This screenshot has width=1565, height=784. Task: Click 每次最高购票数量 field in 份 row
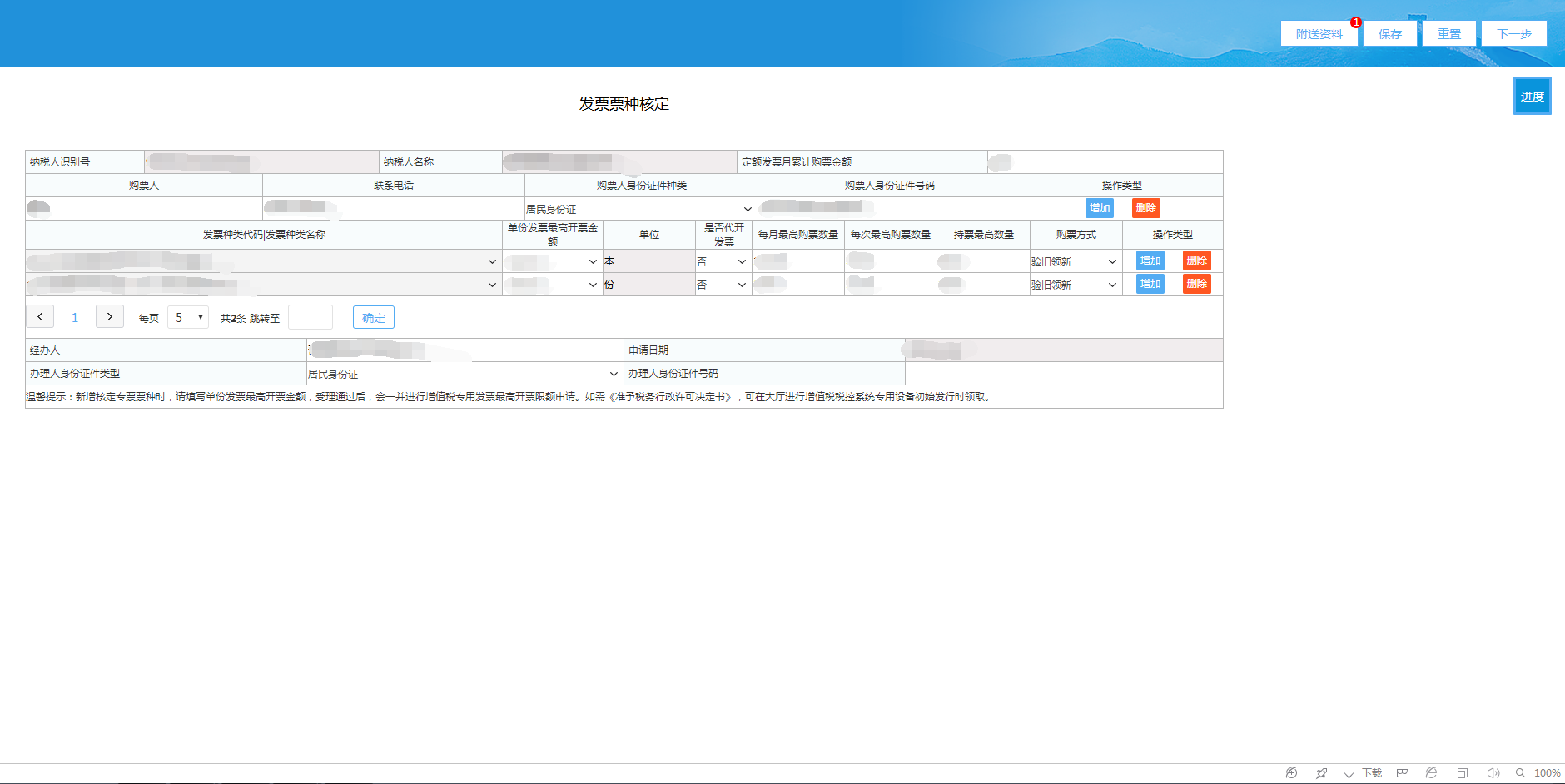pos(890,285)
